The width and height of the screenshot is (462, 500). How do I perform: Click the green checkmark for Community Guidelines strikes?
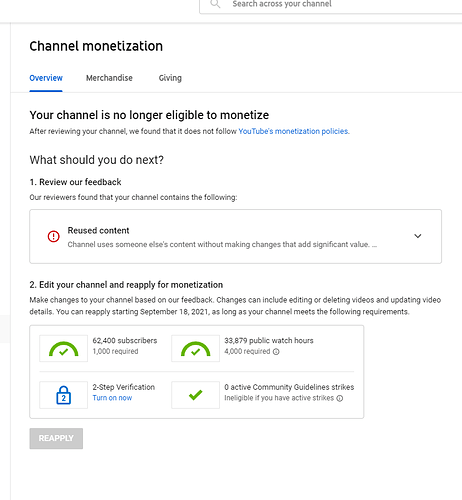(195, 395)
